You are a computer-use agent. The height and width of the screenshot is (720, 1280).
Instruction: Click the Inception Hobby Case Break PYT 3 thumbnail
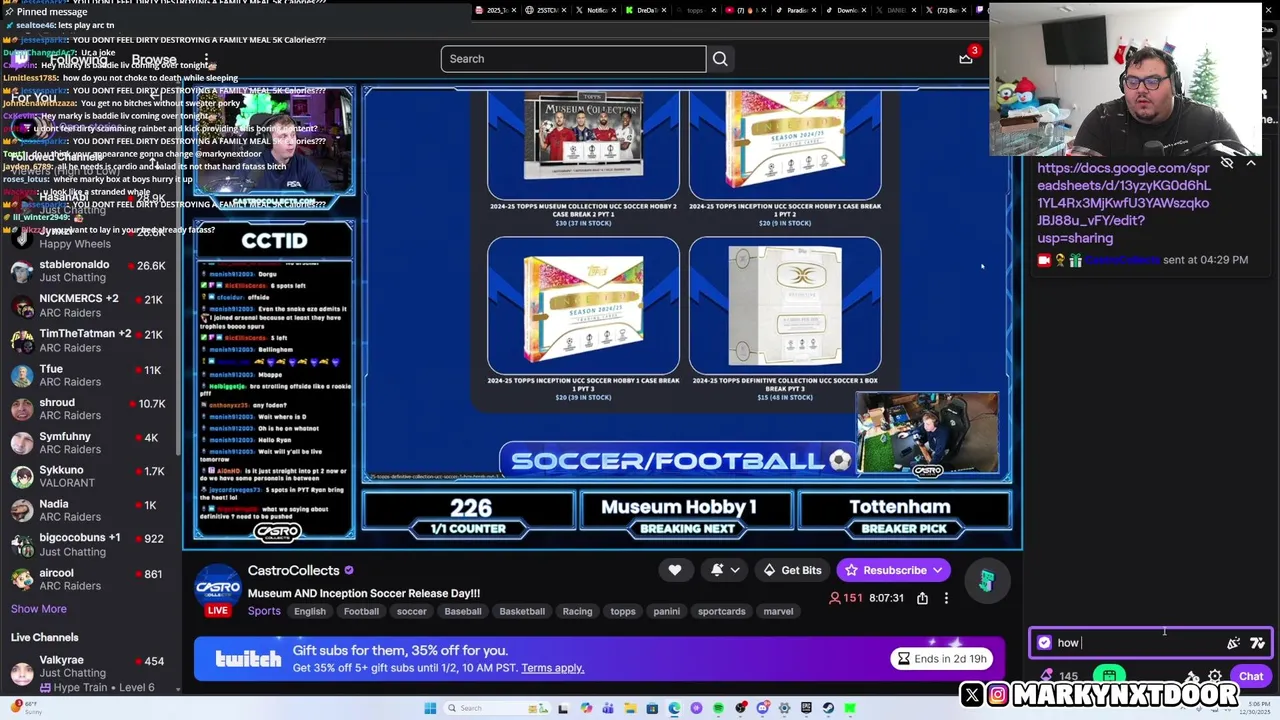pyautogui.click(x=583, y=306)
